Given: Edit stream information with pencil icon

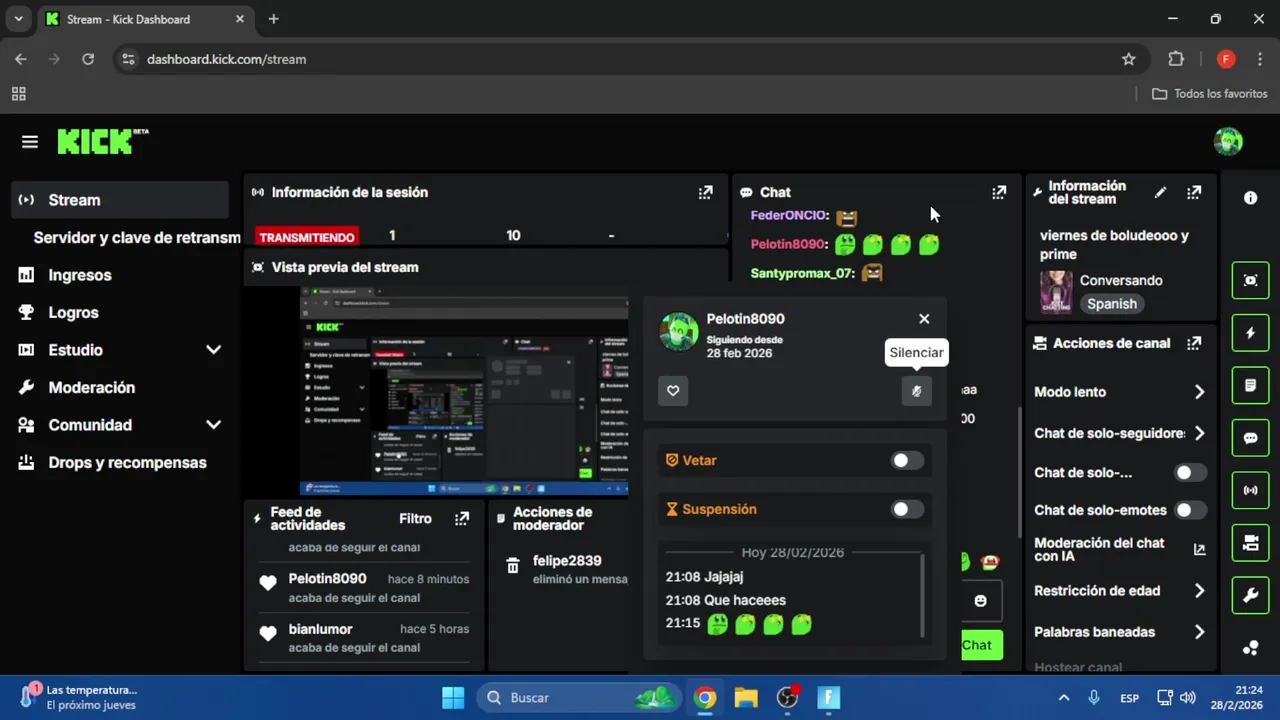Looking at the screenshot, I should 1160,192.
